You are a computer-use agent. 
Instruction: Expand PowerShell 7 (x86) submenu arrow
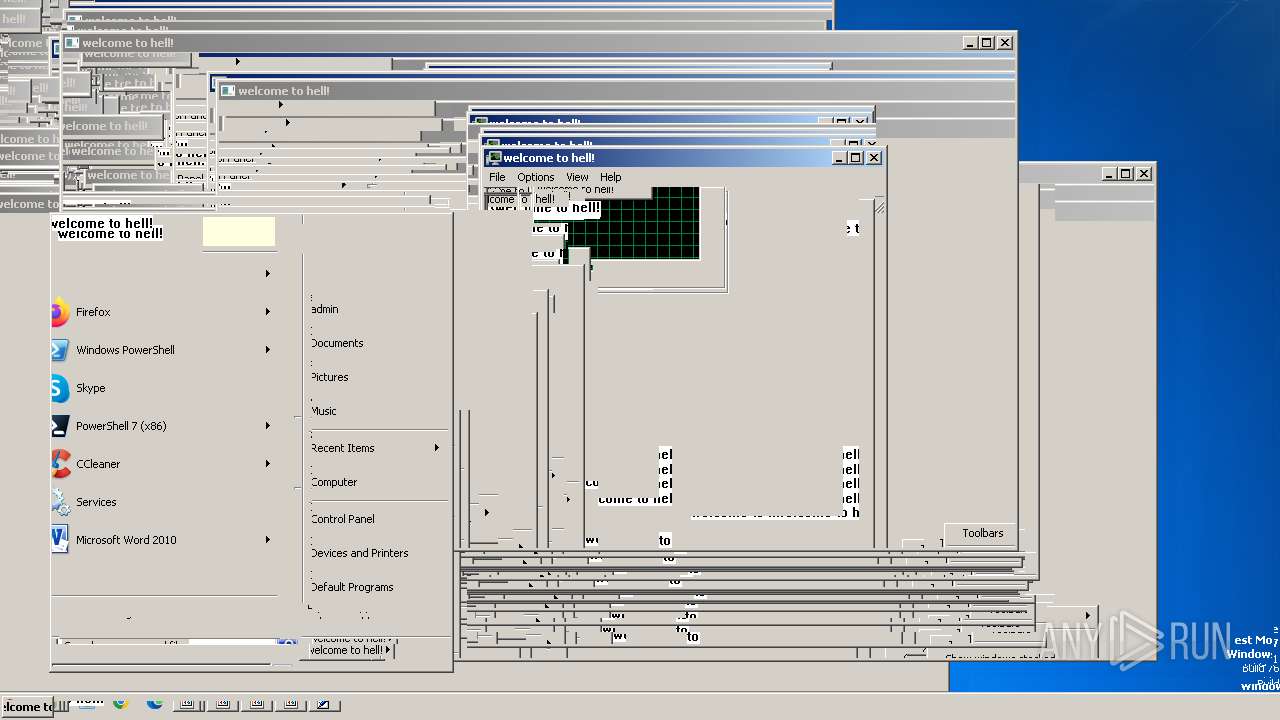click(x=268, y=426)
